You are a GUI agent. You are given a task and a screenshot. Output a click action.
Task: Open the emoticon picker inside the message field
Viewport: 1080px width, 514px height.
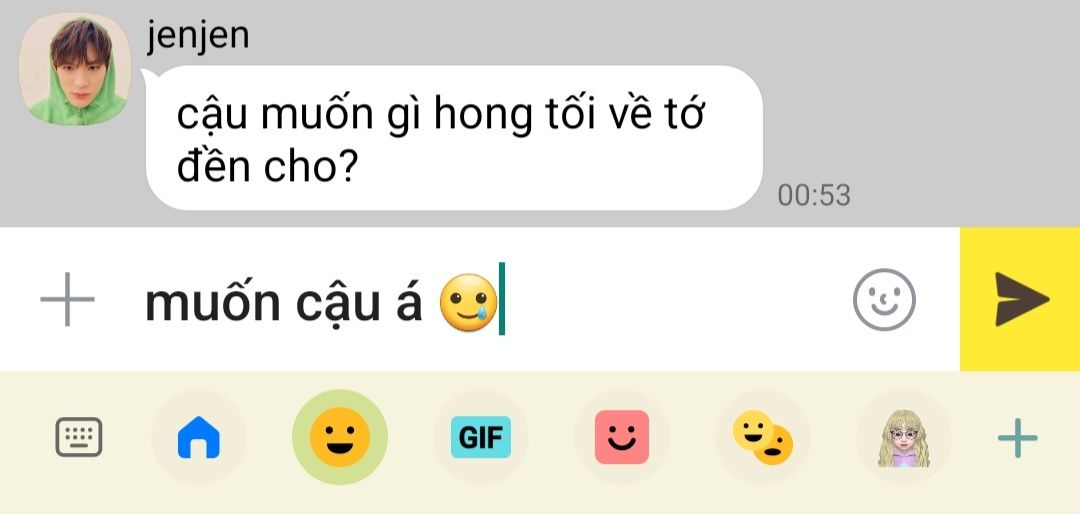[884, 300]
